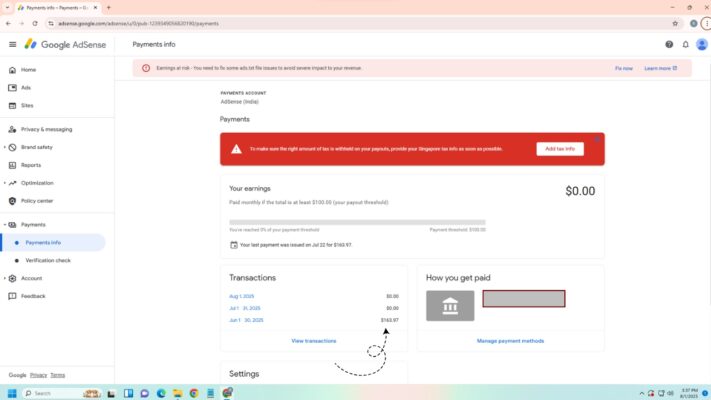
Task: Go back to the previous page
Action: [x=8, y=24]
